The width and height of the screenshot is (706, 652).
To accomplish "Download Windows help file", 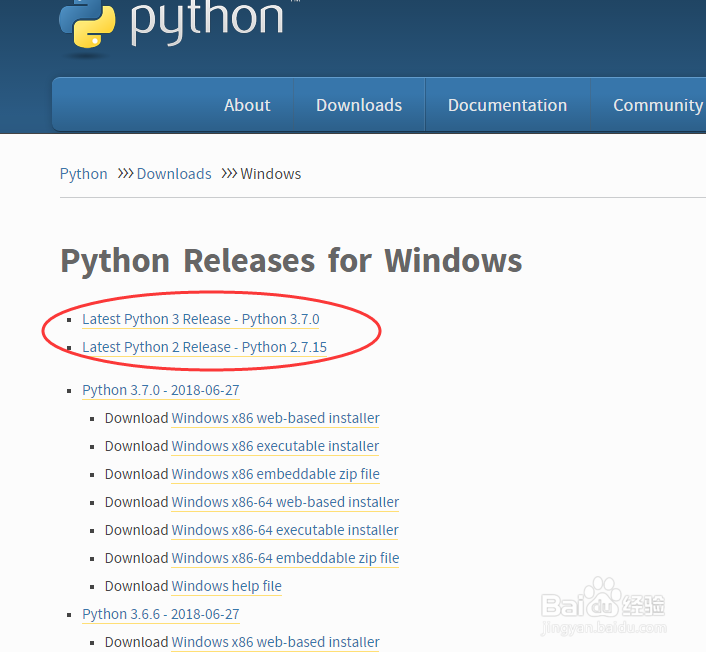I will click(x=226, y=586).
